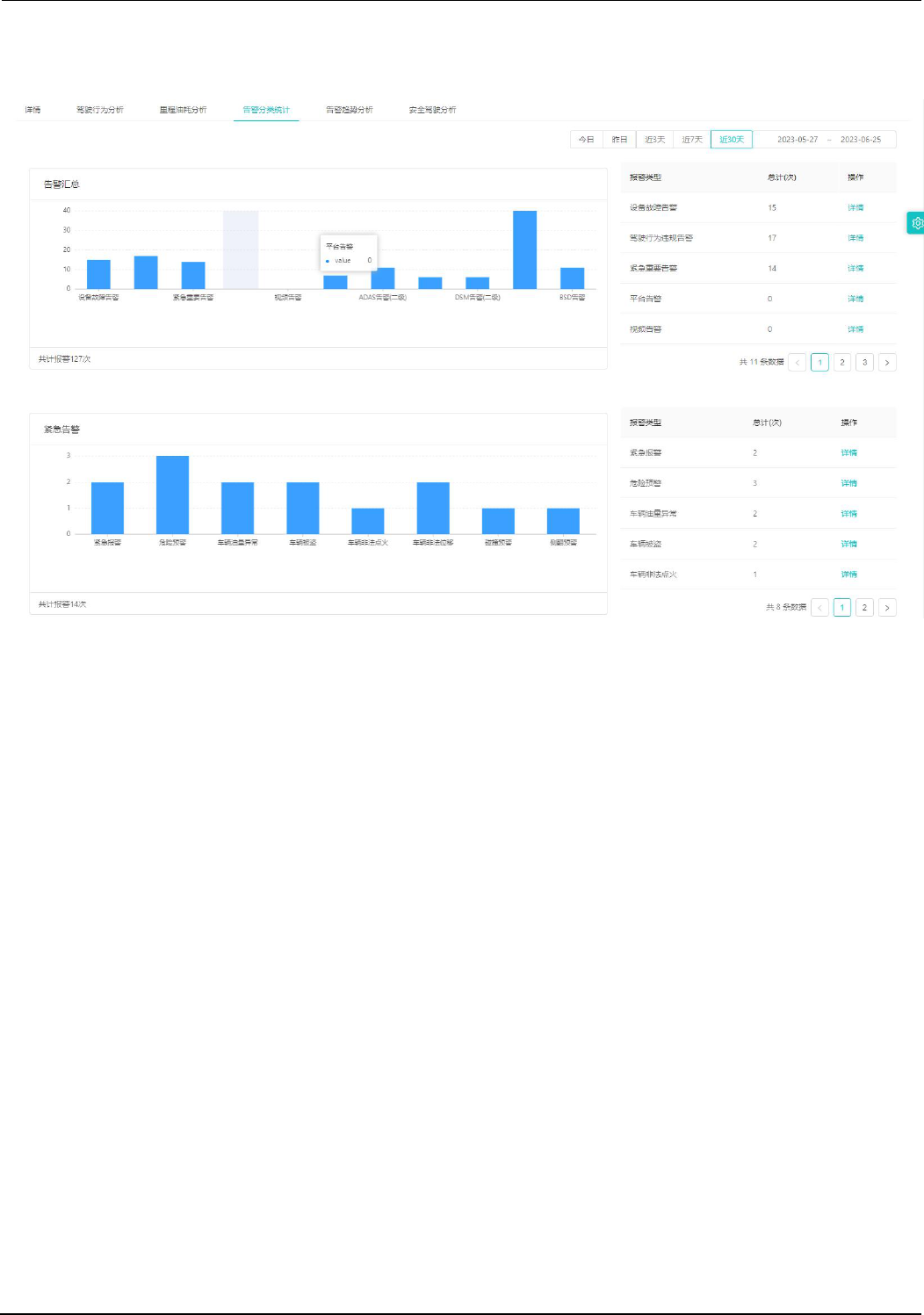Select the 近30天 date range option
The height and width of the screenshot is (1315, 924).
point(732,139)
